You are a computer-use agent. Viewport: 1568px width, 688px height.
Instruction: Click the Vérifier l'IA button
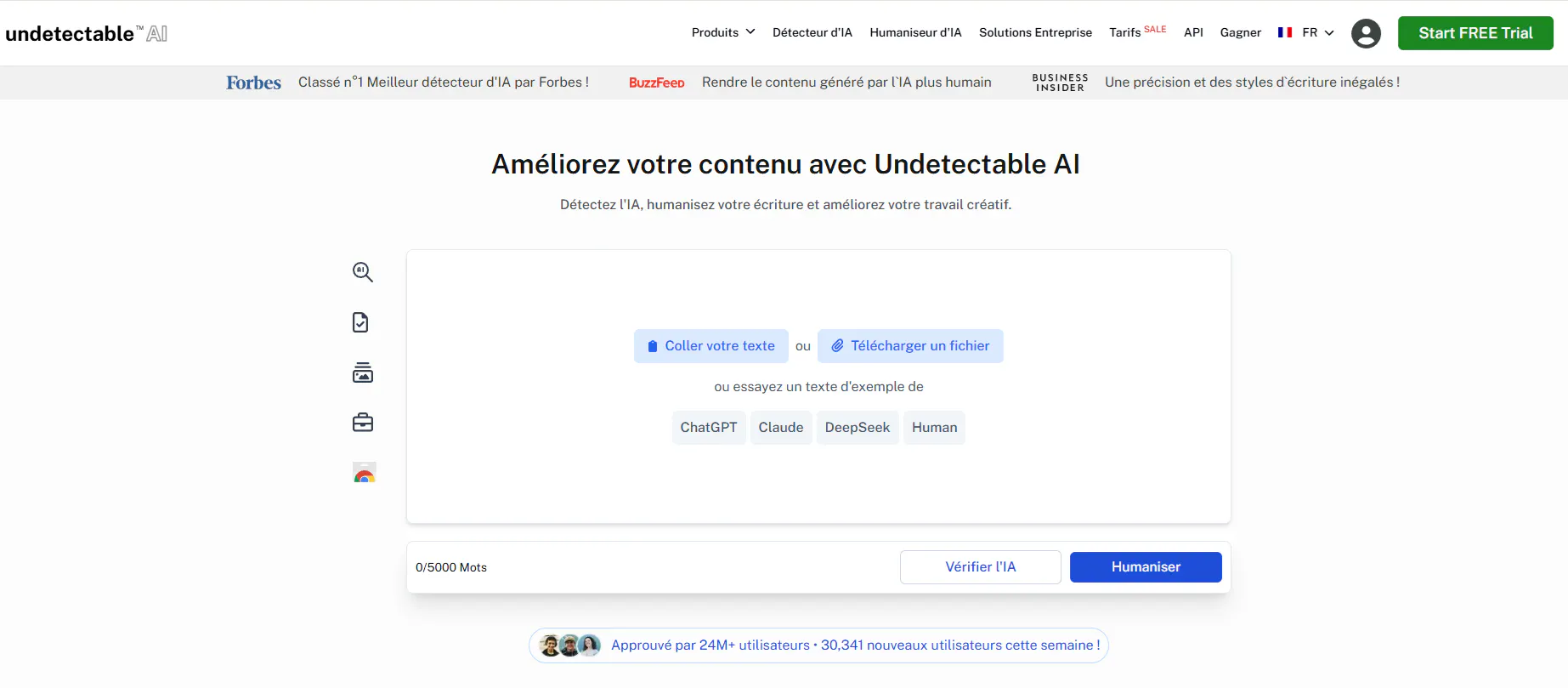click(981, 567)
